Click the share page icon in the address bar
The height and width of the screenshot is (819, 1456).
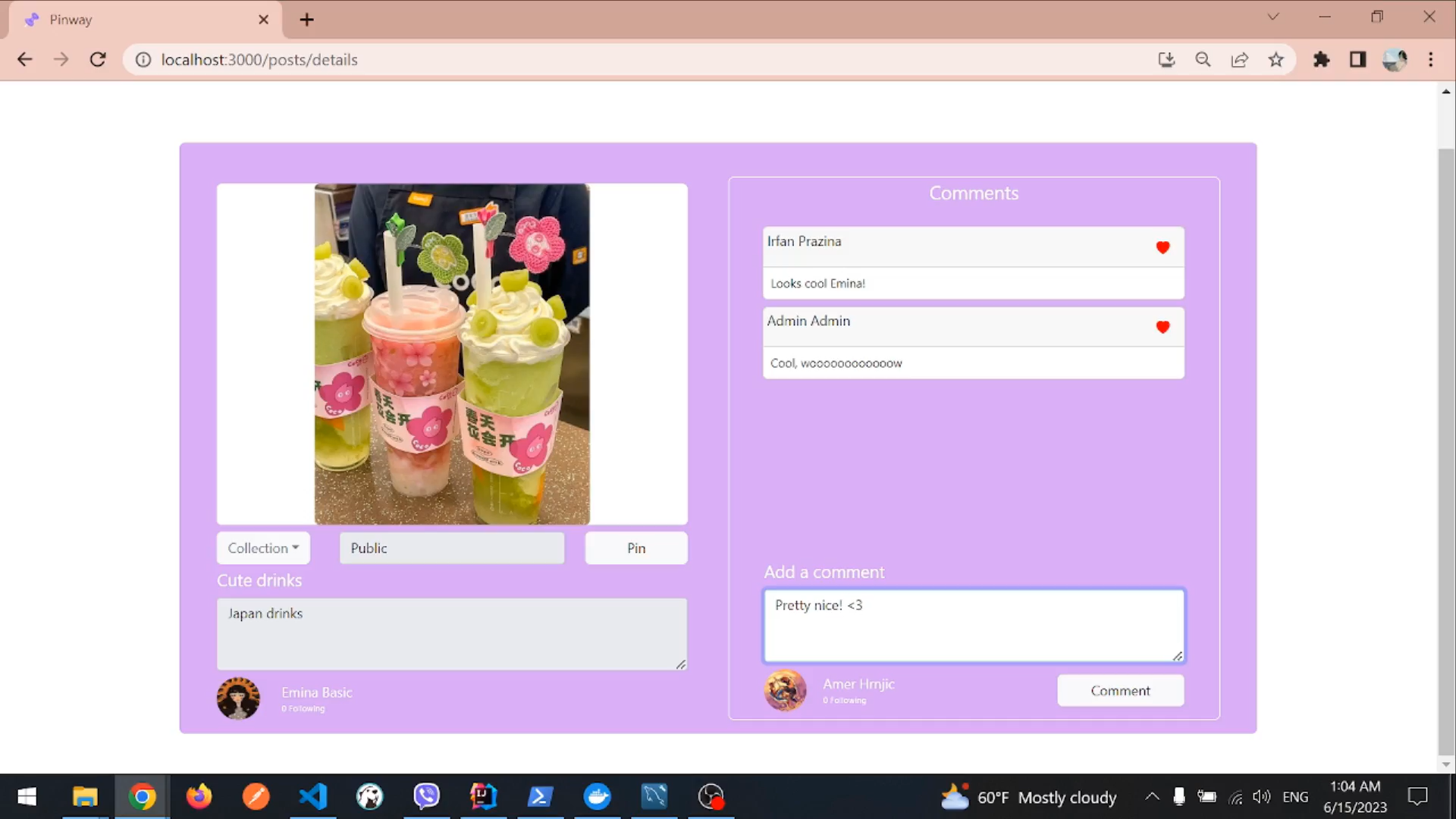1240,60
